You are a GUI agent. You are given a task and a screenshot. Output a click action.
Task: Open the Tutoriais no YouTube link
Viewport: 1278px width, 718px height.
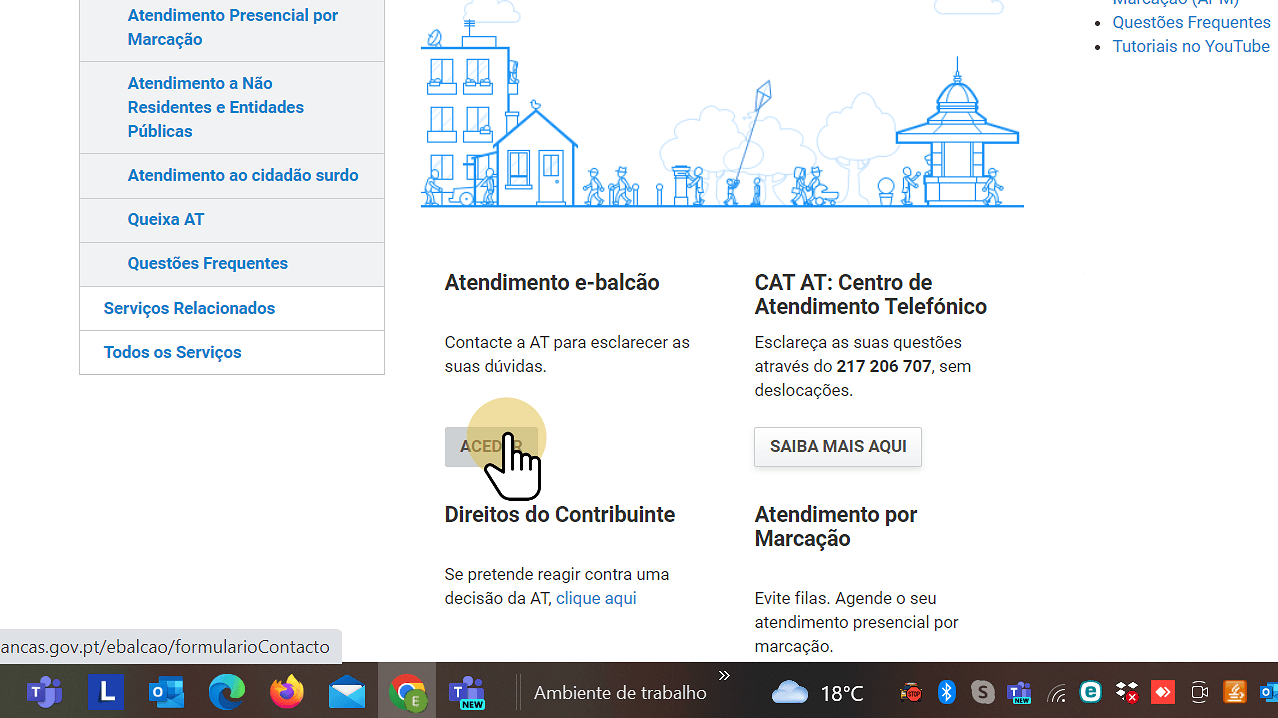click(1190, 46)
